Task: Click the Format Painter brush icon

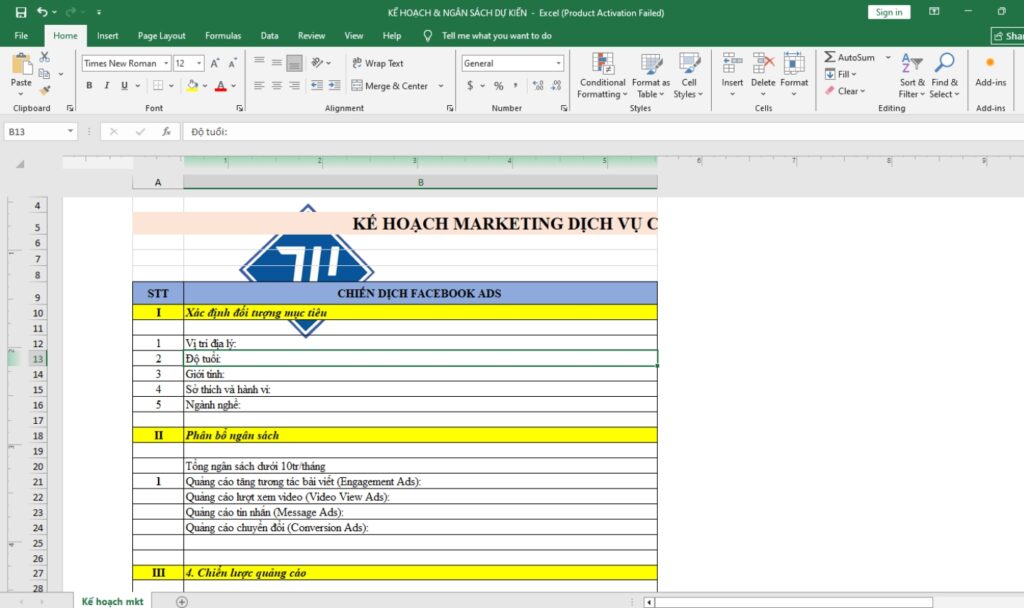Action: coord(45,90)
